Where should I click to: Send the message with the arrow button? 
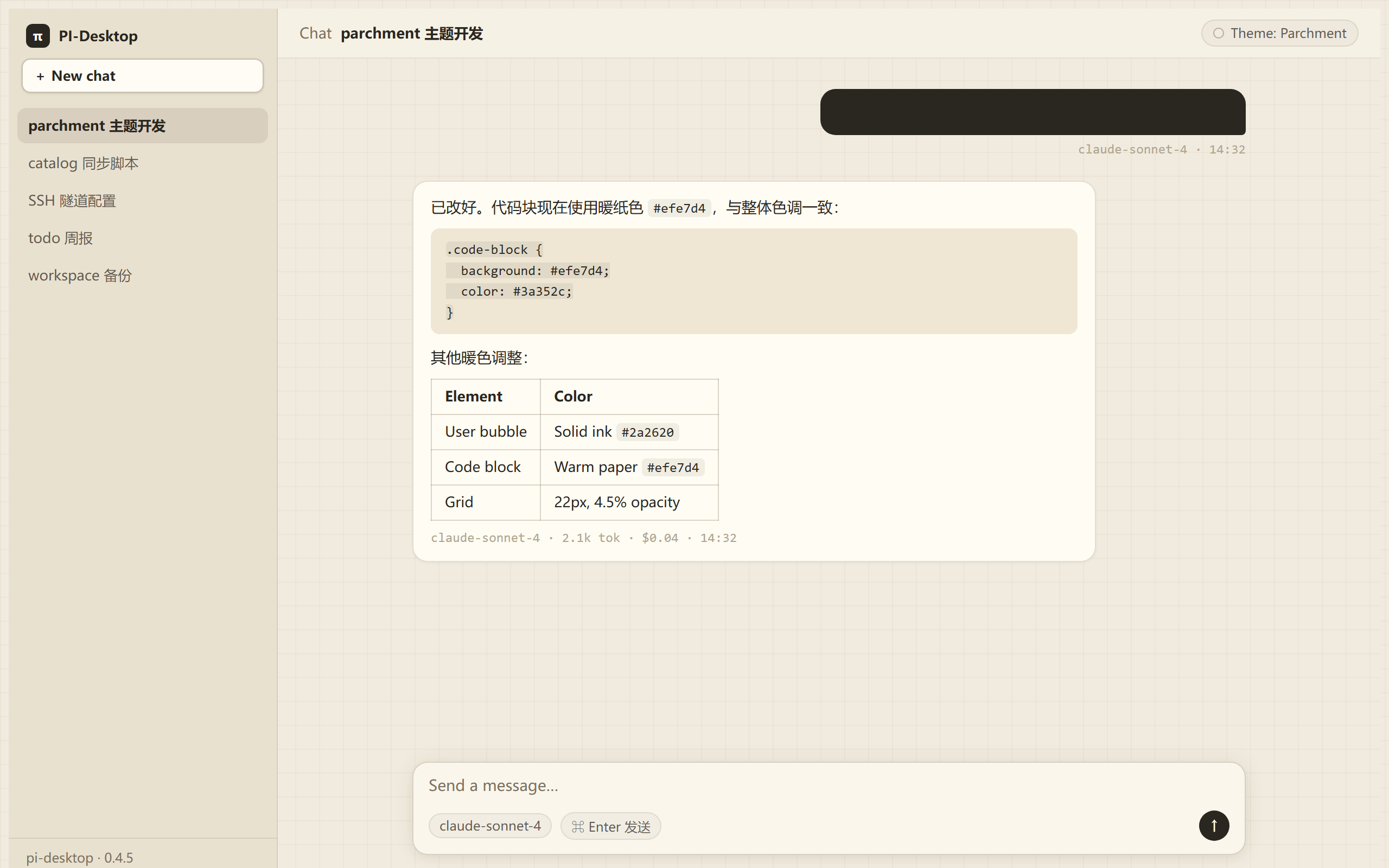pos(1213,826)
